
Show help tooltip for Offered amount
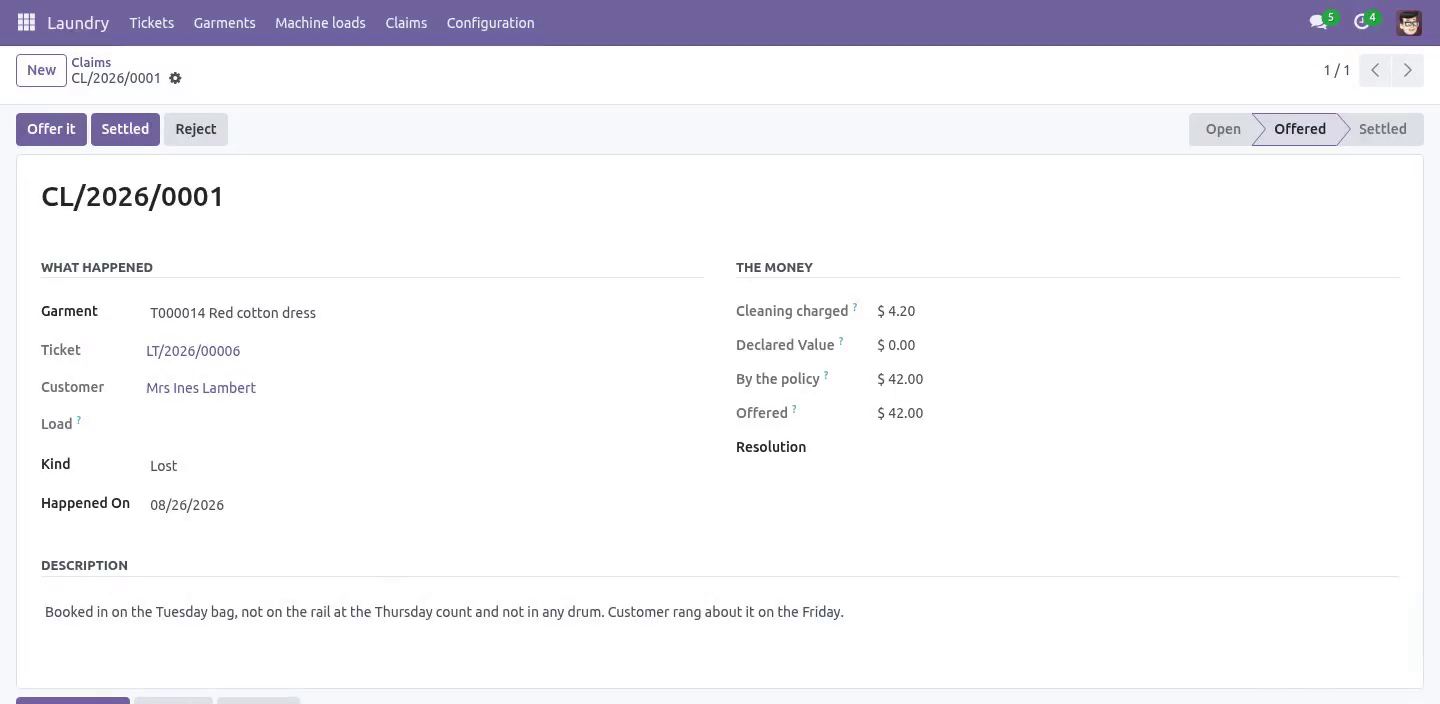click(x=794, y=410)
